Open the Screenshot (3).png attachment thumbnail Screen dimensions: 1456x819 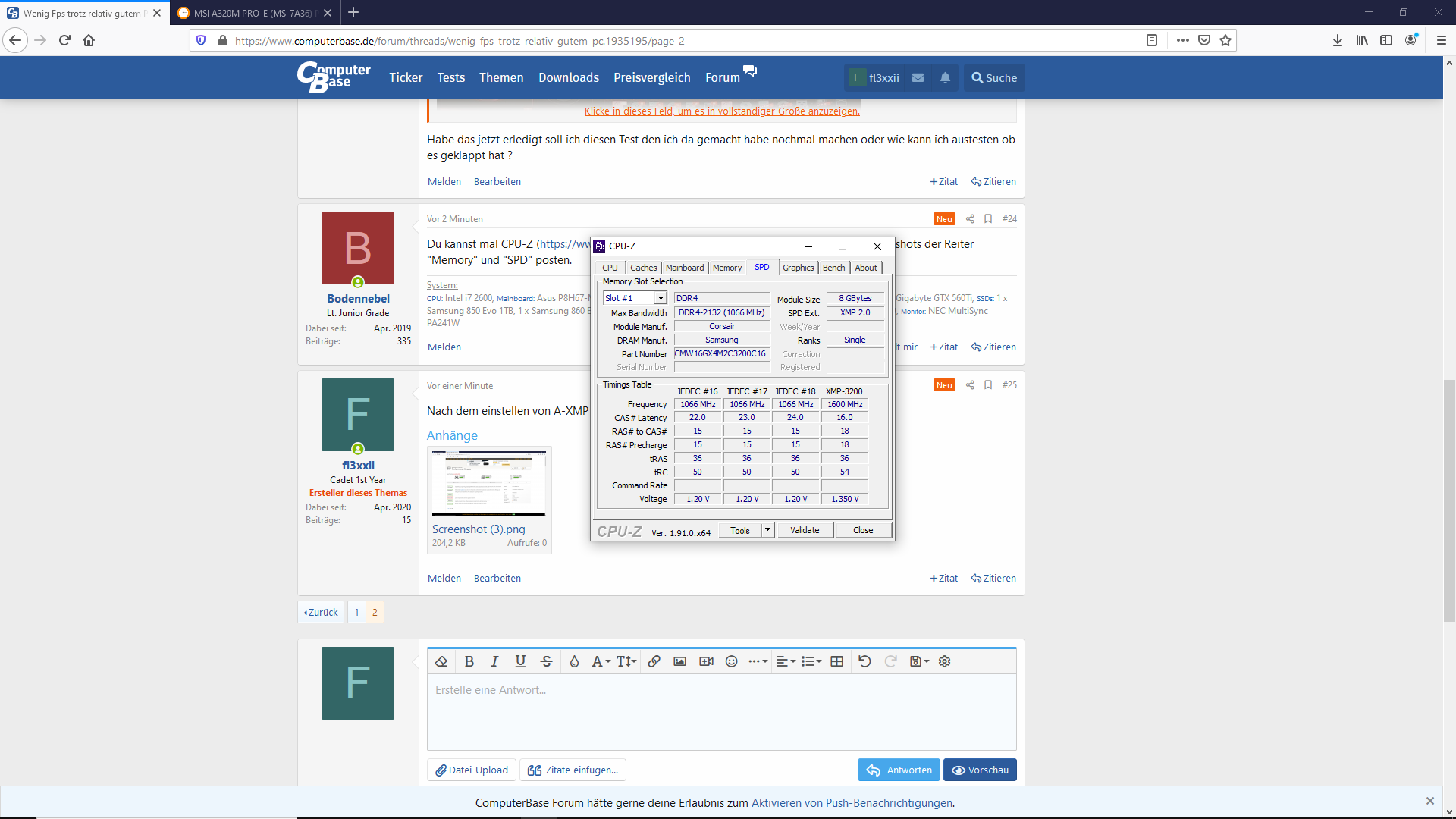(x=489, y=483)
